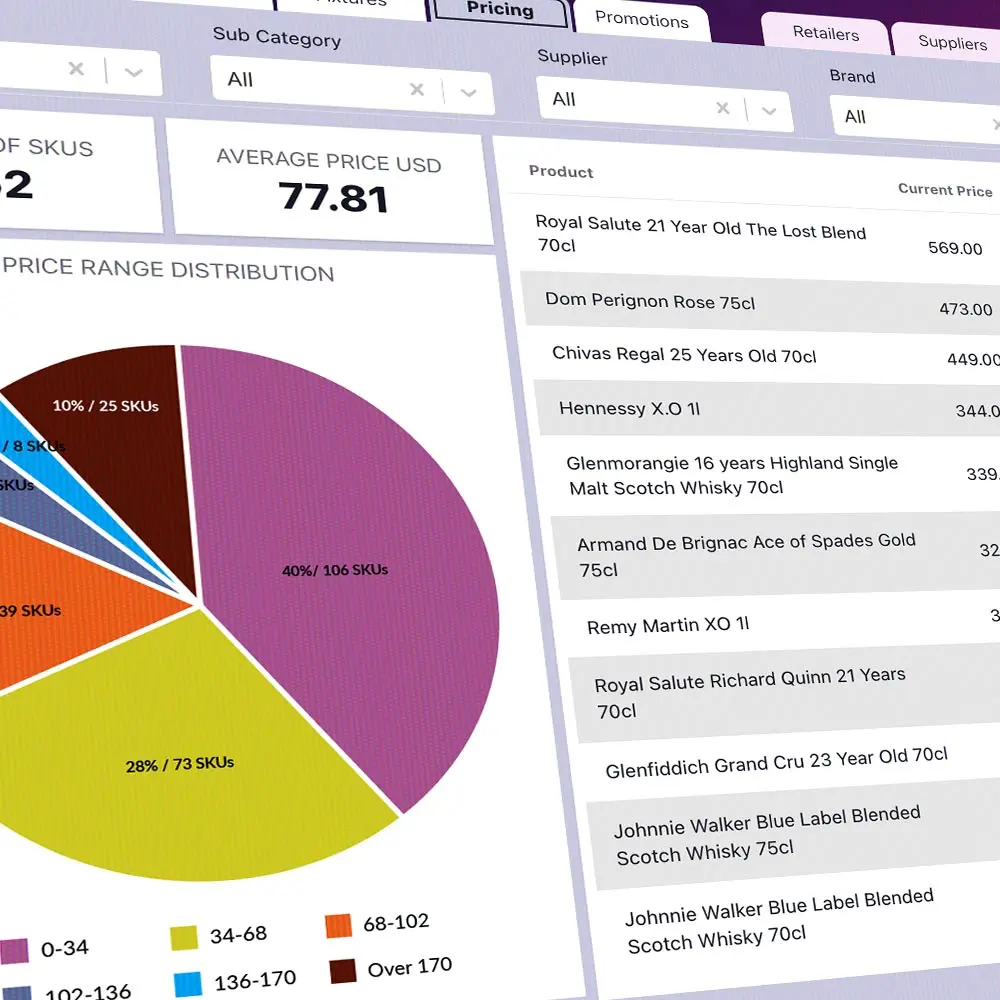Select Armand De Brignac Ace of Spades Gold
This screenshot has height=1000, width=1000.
(778, 555)
